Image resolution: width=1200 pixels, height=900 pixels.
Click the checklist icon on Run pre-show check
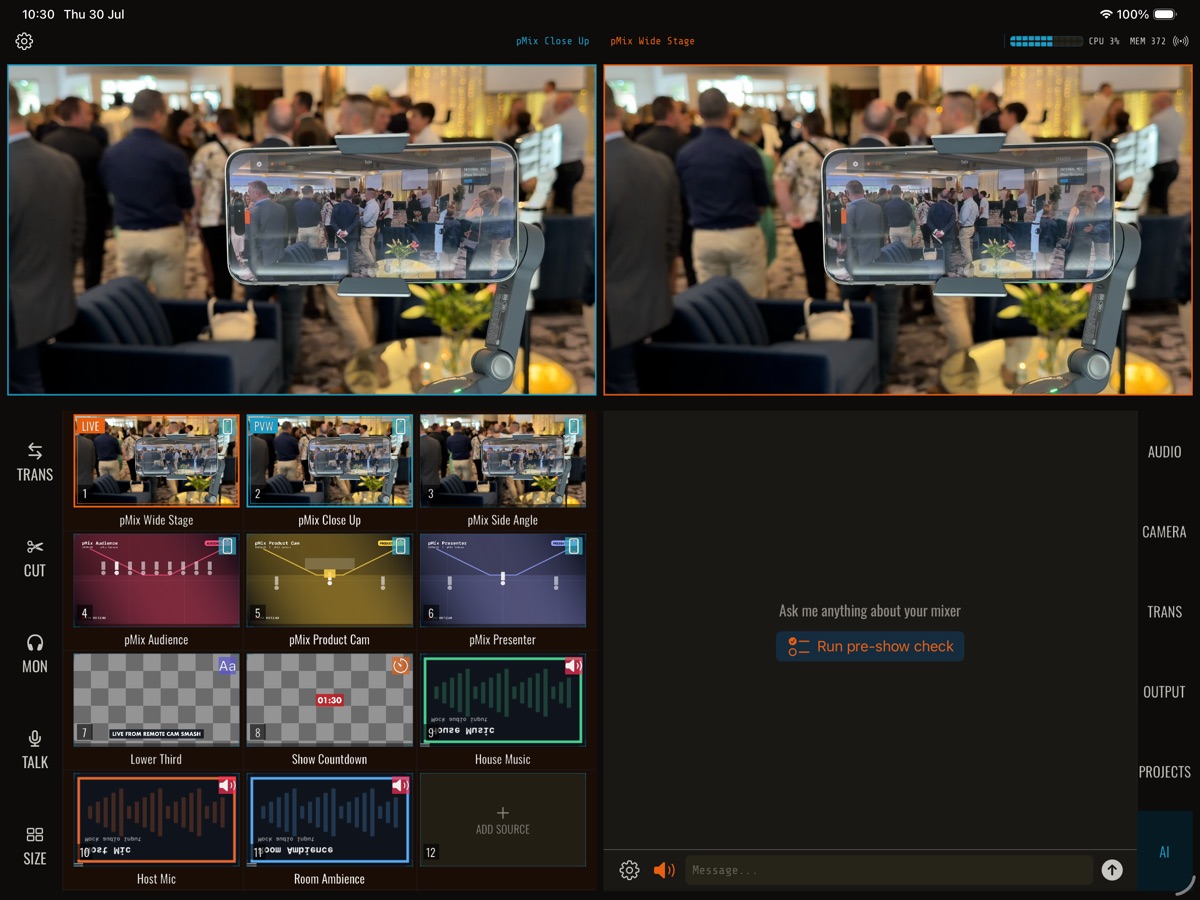tap(799, 647)
